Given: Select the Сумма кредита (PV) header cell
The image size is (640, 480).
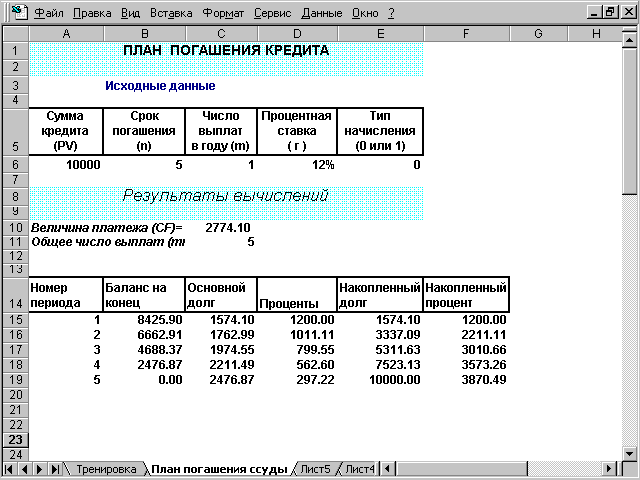Looking at the screenshot, I should (66, 131).
